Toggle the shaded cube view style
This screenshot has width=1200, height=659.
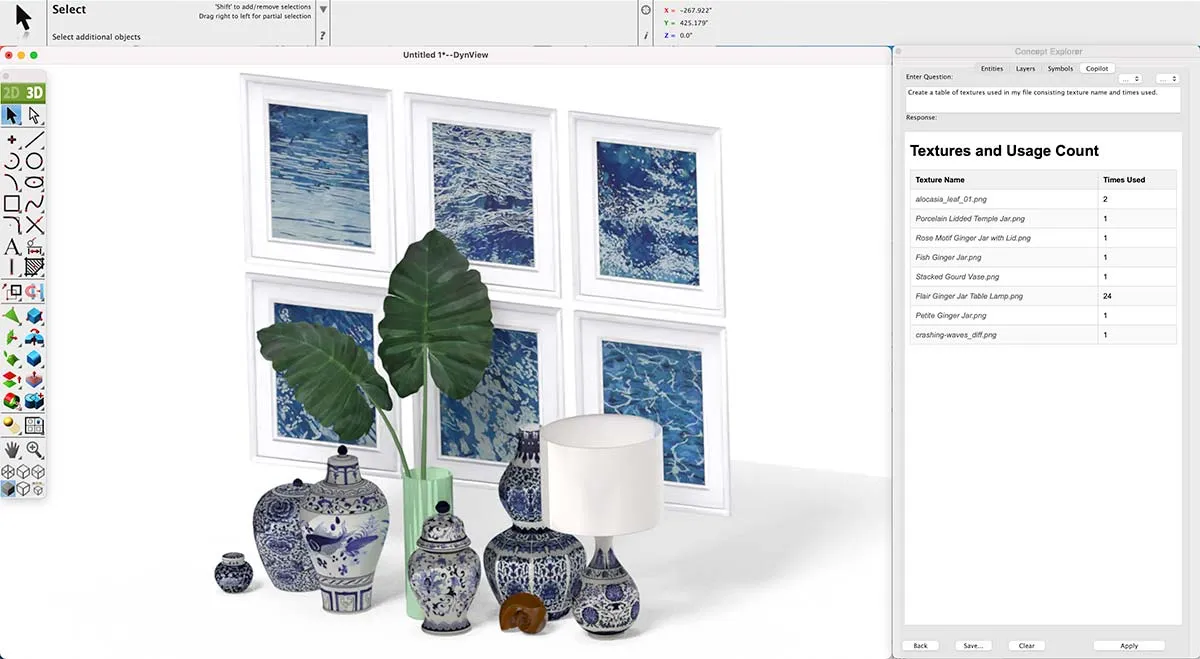point(9,489)
